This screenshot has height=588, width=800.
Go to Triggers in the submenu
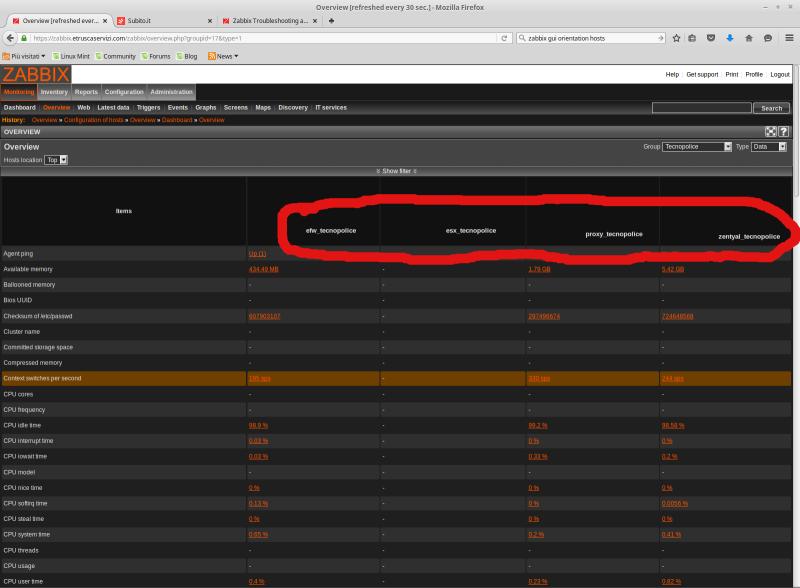[148, 108]
